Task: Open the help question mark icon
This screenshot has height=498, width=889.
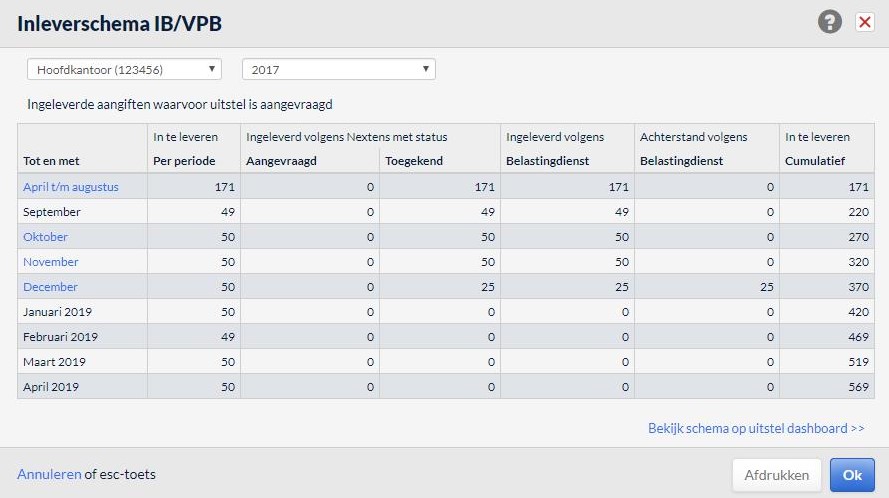Action: coord(829,22)
